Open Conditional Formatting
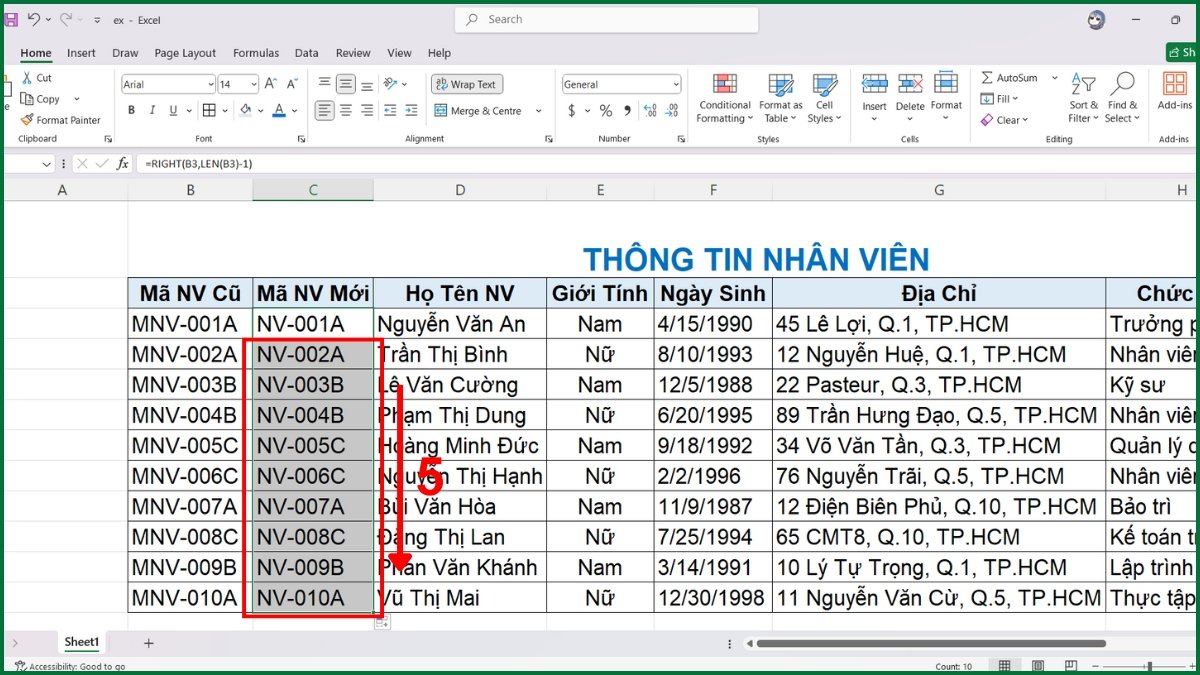The width and height of the screenshot is (1200, 675). 723,97
